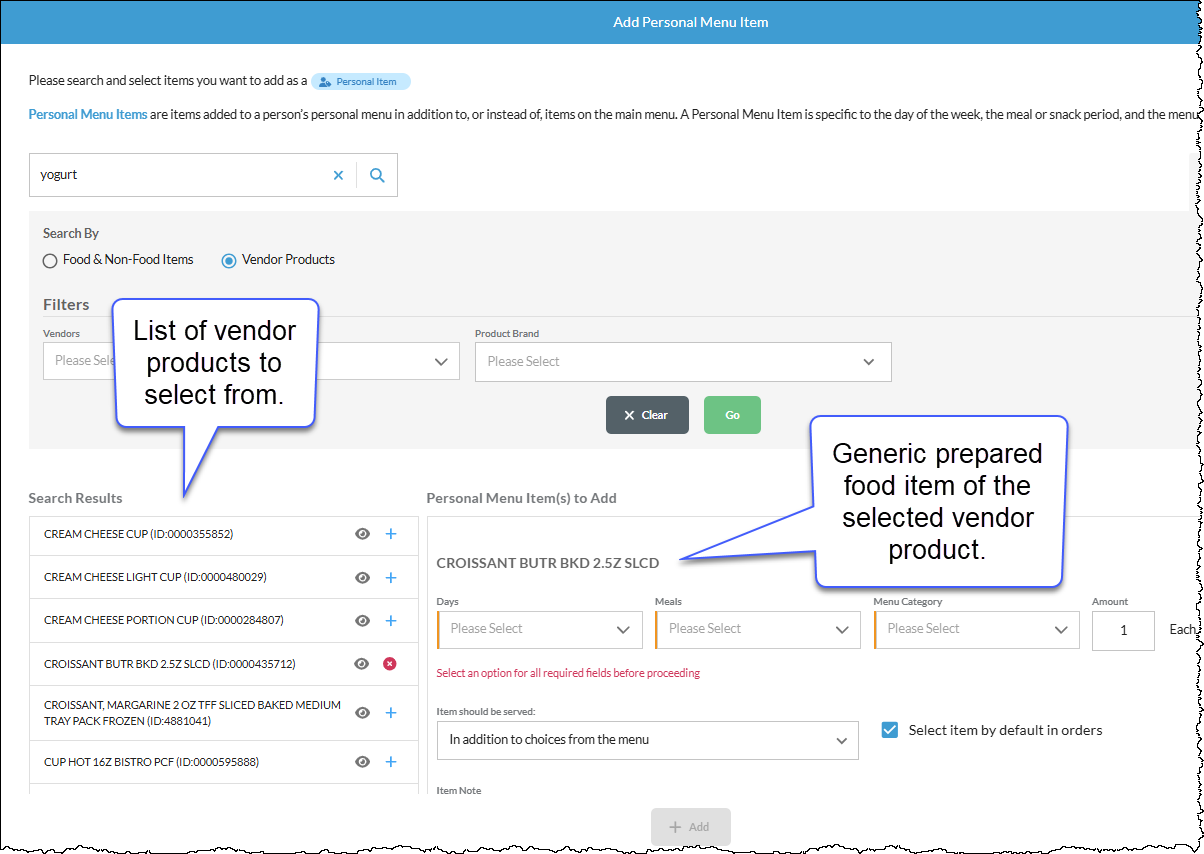Select CREAM CHEESE LIGHT CUP (ID:0000480029) text
Viewport: 1204px width, 854px height.
pyautogui.click(x=155, y=577)
